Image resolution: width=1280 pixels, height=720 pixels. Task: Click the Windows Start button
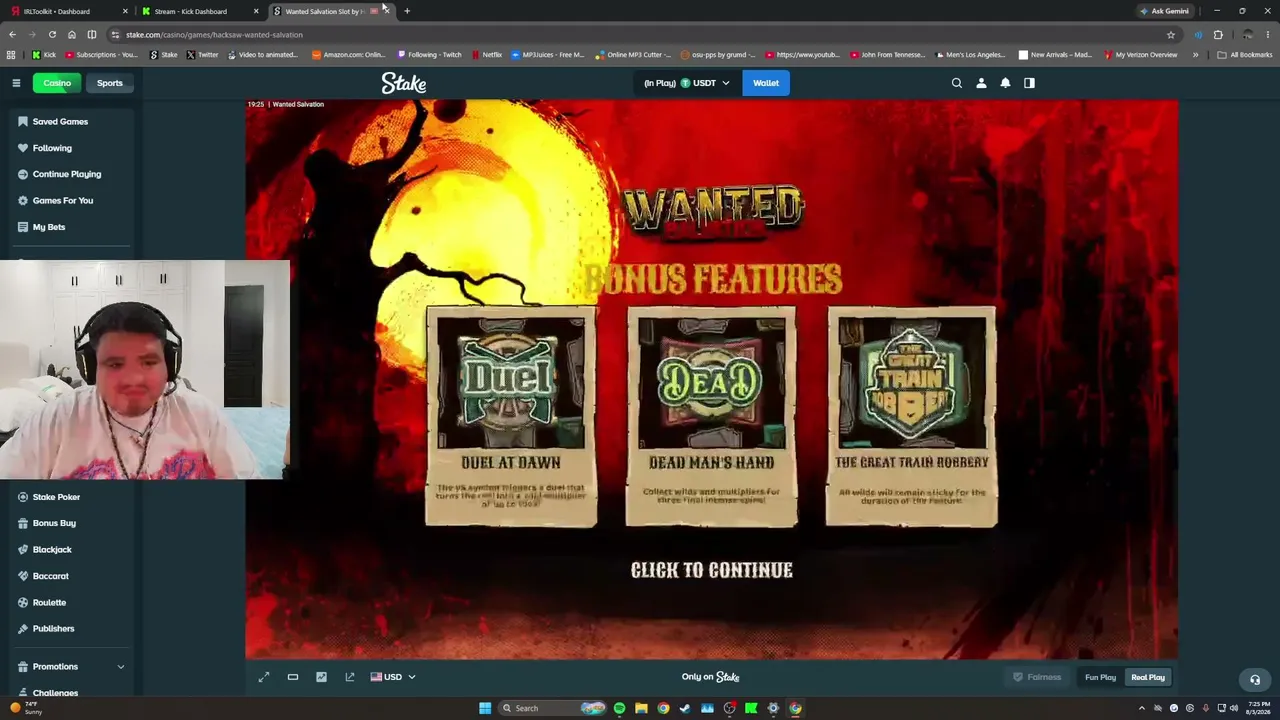click(x=485, y=708)
